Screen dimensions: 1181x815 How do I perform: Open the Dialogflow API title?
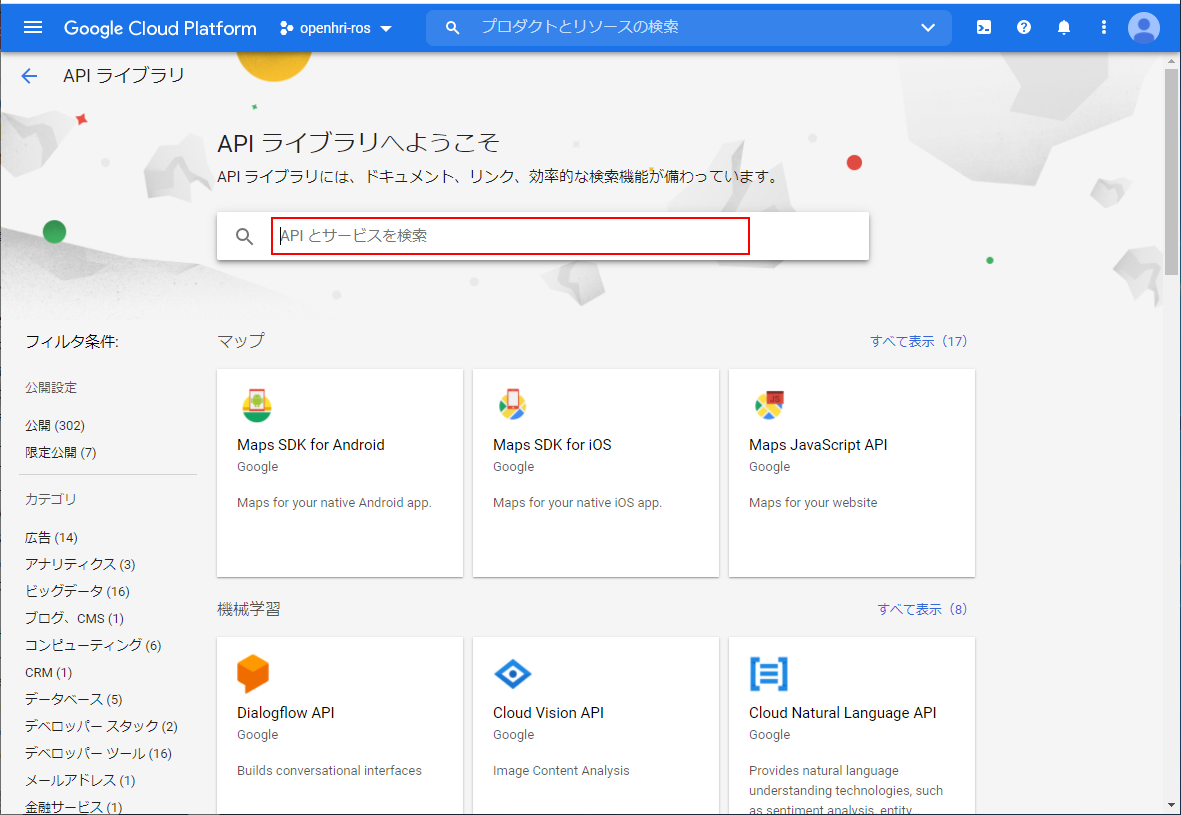(285, 713)
